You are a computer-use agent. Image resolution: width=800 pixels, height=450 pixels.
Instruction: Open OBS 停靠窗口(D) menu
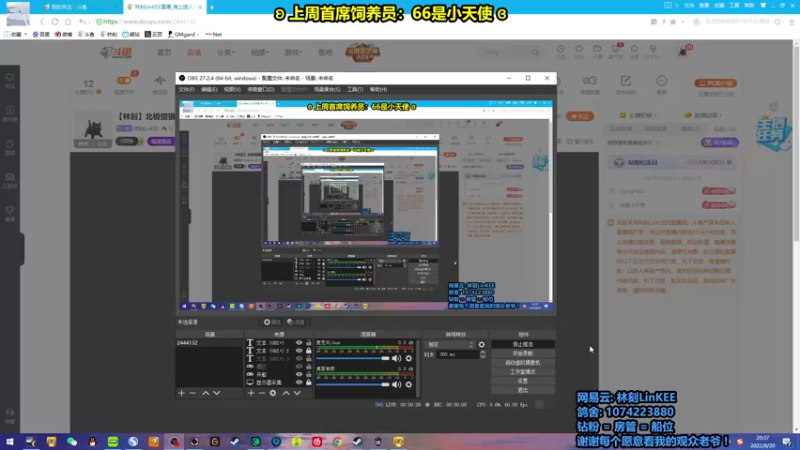[x=261, y=90]
